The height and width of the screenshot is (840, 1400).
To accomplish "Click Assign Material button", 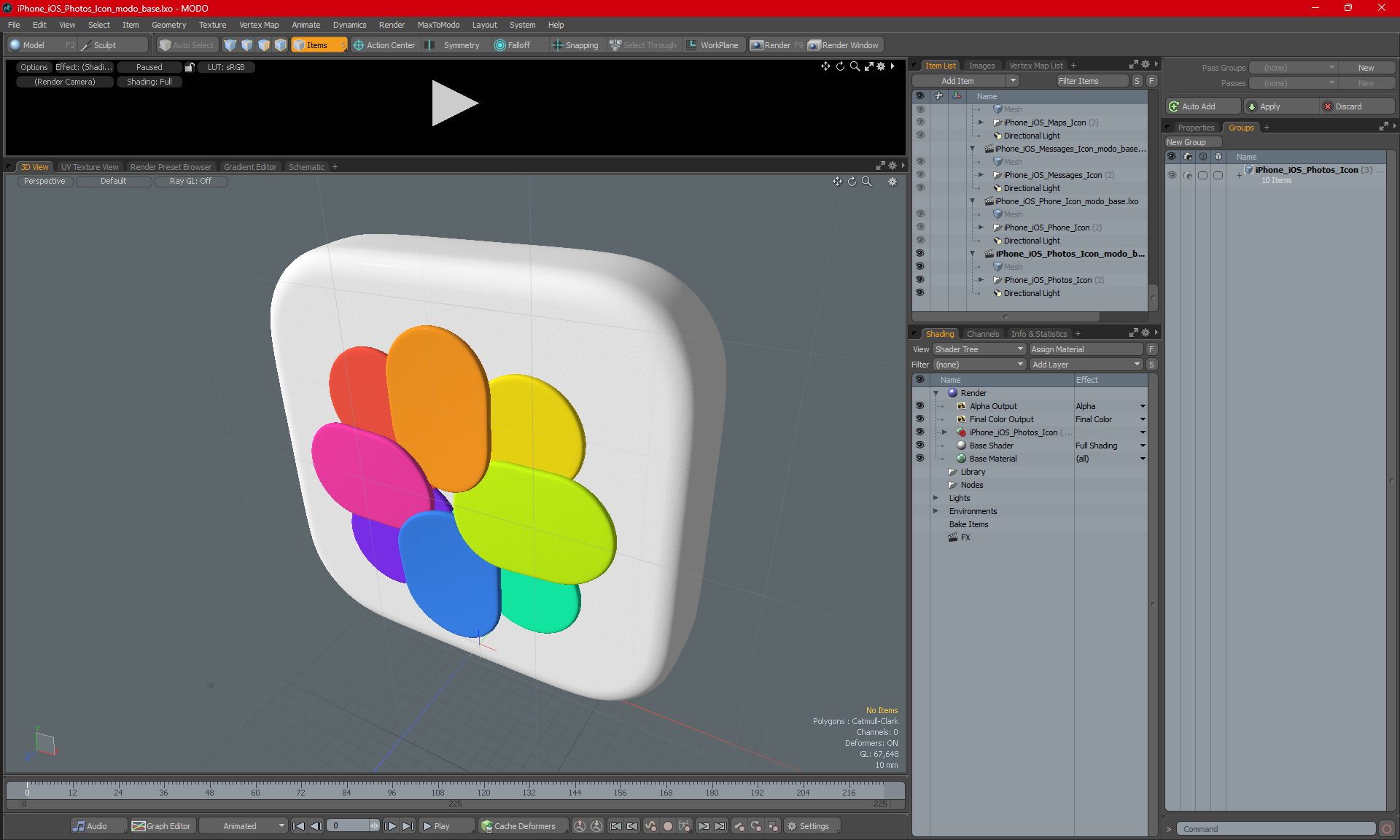I will point(1086,349).
